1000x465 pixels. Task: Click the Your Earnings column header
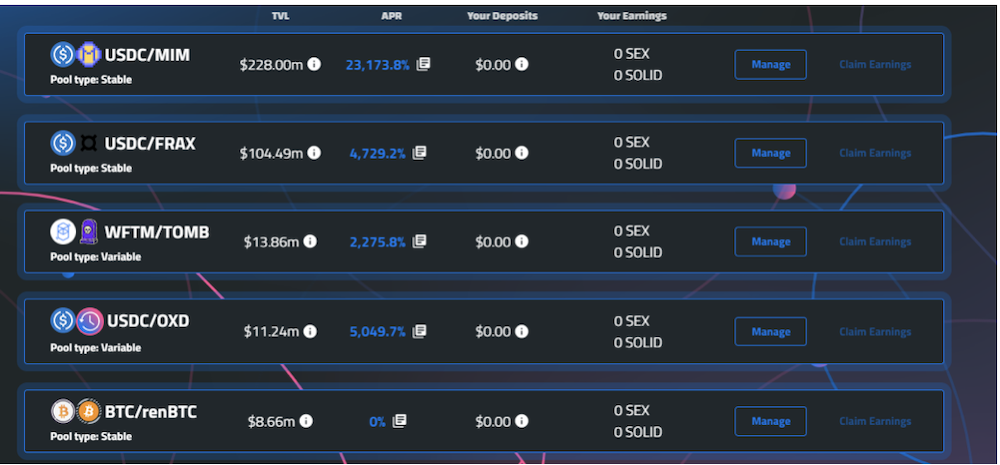(x=632, y=16)
